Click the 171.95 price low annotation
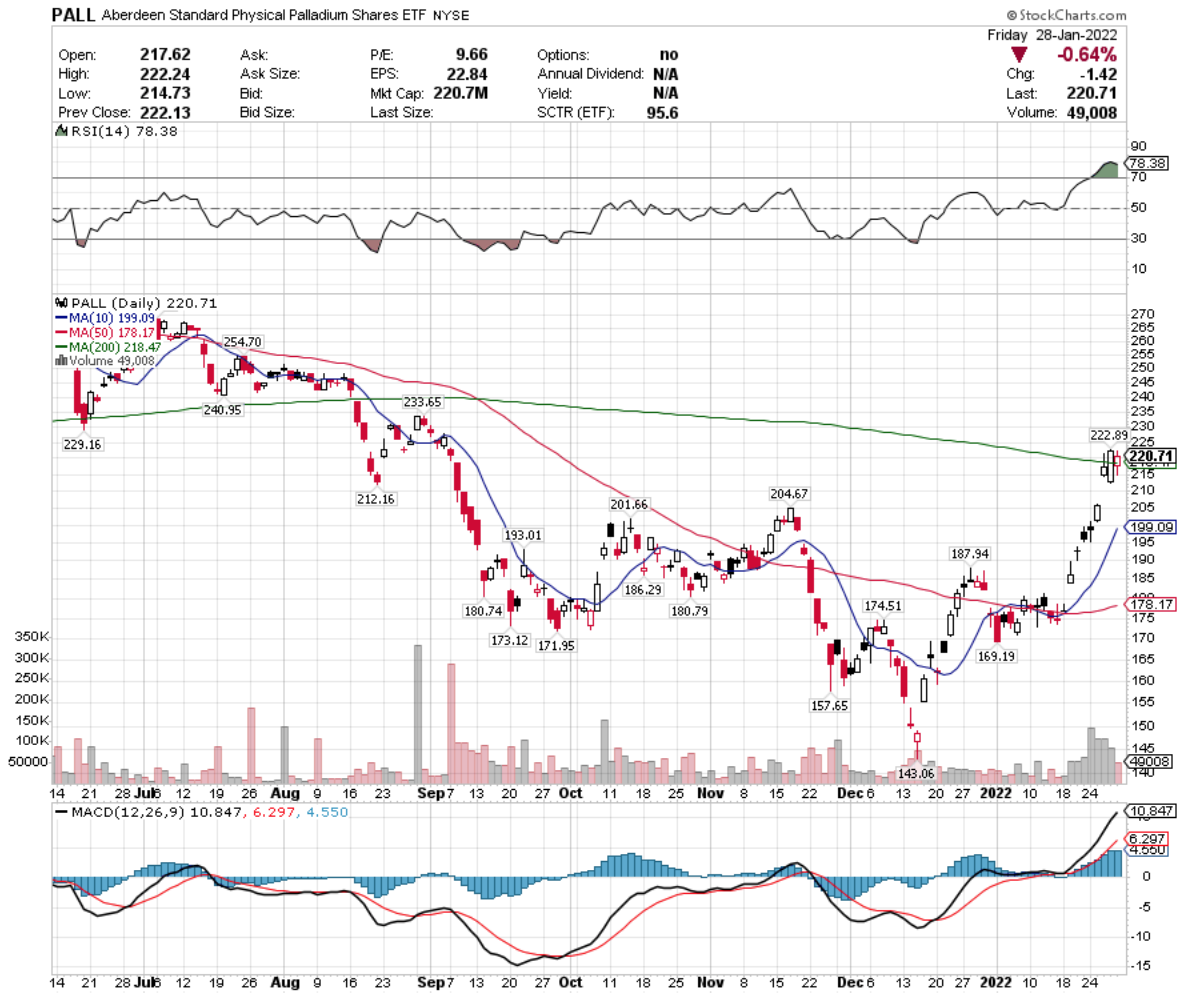The width and height of the screenshot is (1184, 996). [557, 646]
